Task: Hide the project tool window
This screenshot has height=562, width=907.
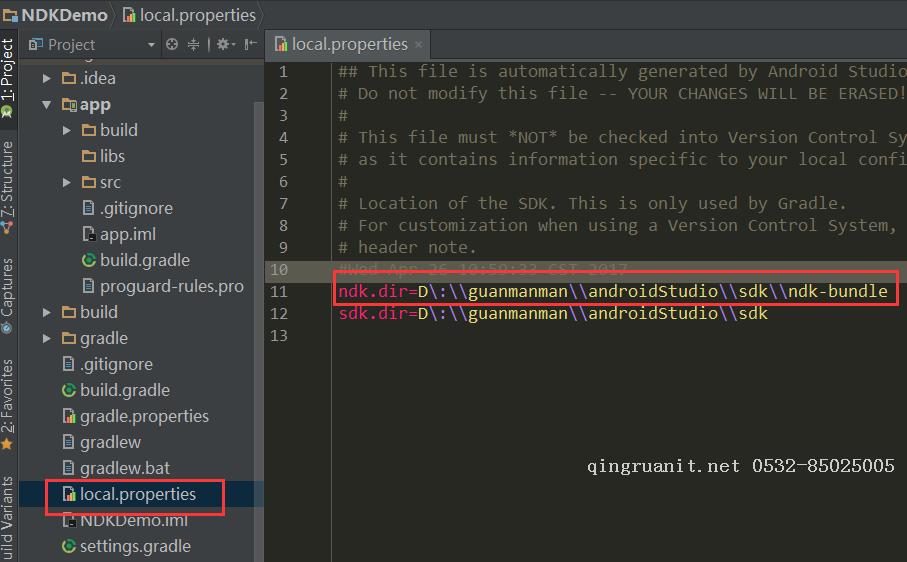Action: 250,45
